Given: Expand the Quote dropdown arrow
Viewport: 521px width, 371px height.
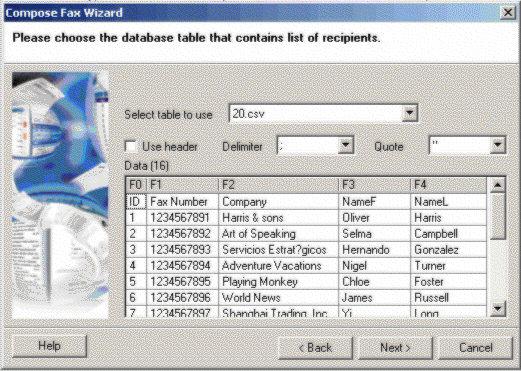Looking at the screenshot, I should (x=498, y=145).
